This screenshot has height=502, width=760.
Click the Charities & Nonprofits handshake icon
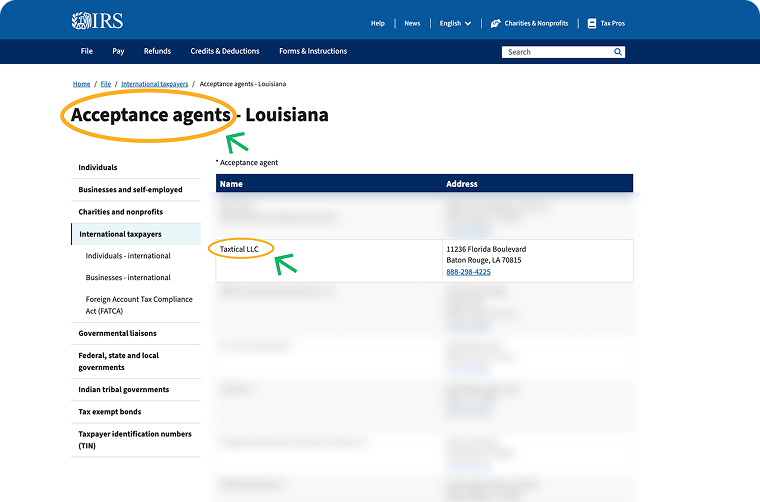coord(495,23)
